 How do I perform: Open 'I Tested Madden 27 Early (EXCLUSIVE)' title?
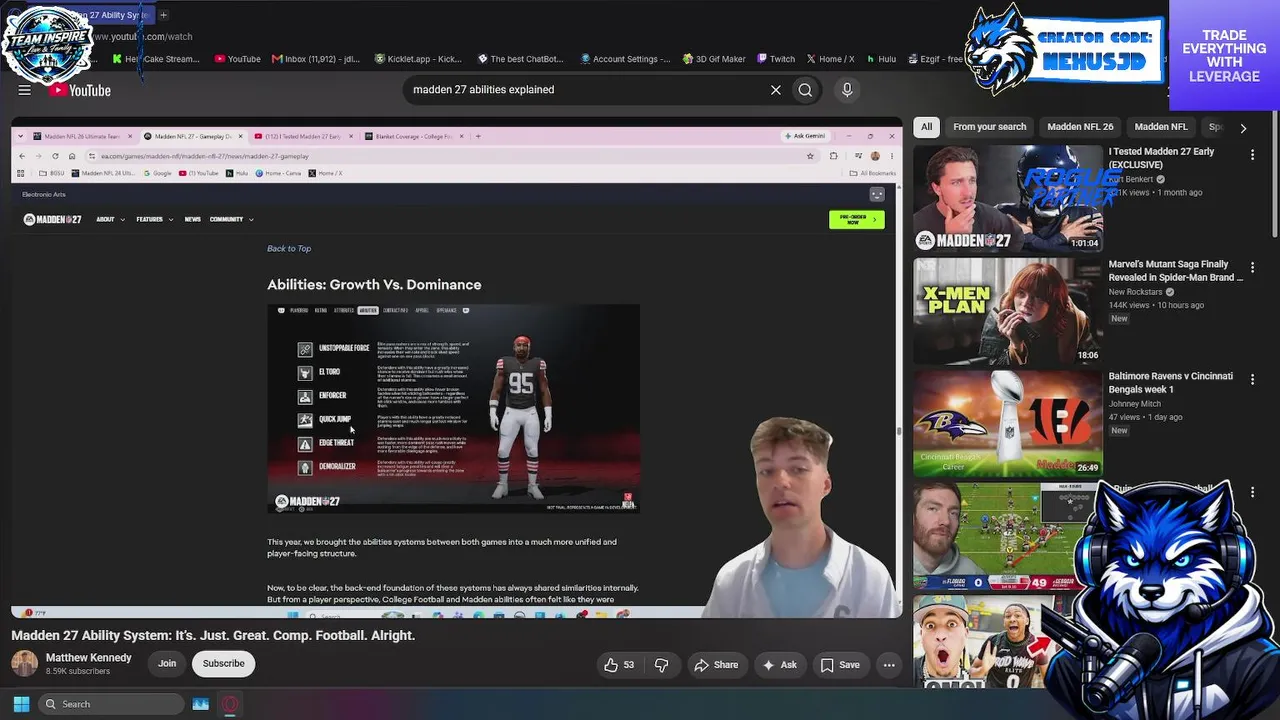[1161, 158]
